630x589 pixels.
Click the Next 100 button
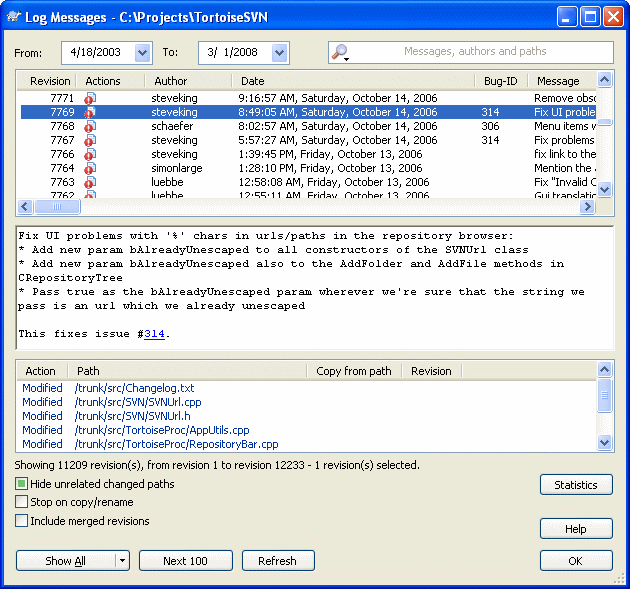click(185, 561)
